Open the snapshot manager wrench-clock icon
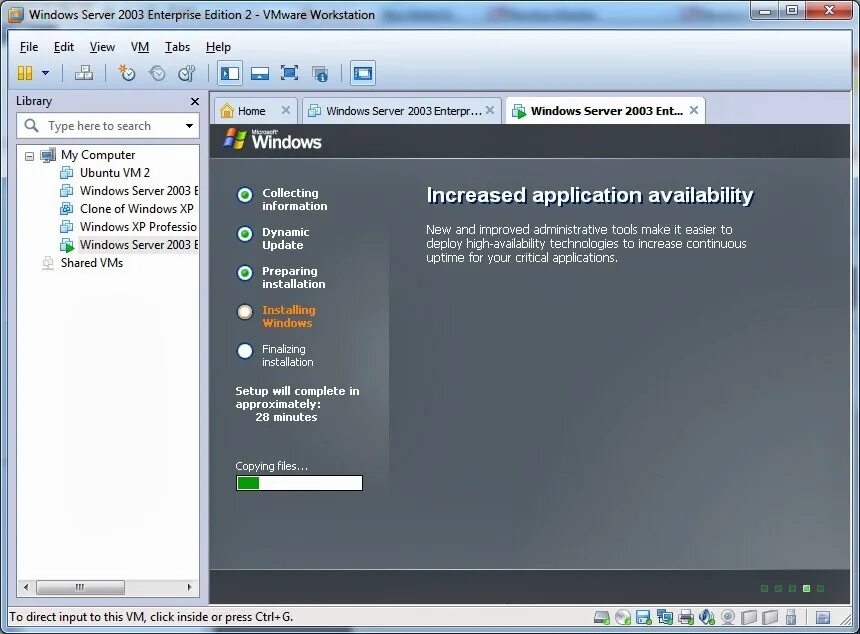Viewport: 860px width, 634px height. click(186, 73)
